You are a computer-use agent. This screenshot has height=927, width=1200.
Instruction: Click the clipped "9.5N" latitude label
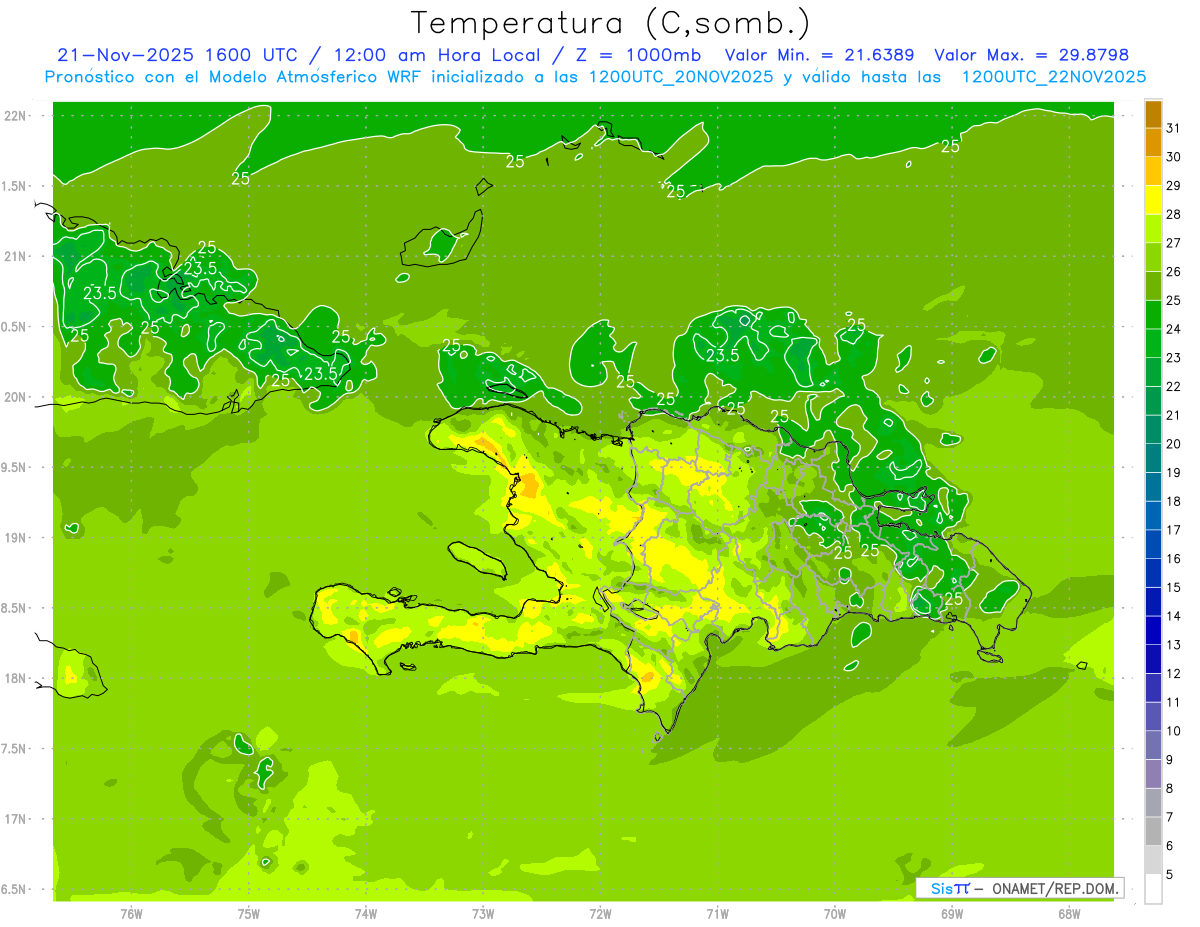[15, 468]
